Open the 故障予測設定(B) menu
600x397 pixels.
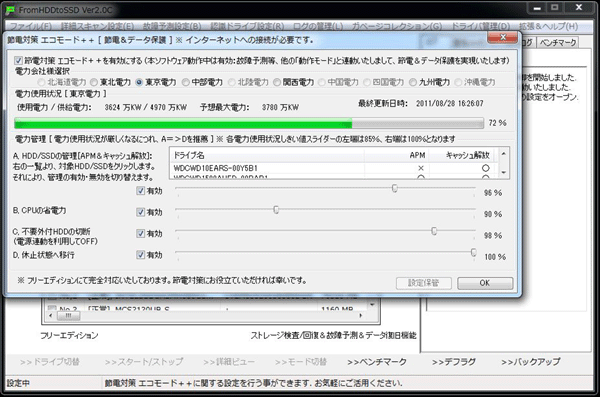click(172, 26)
